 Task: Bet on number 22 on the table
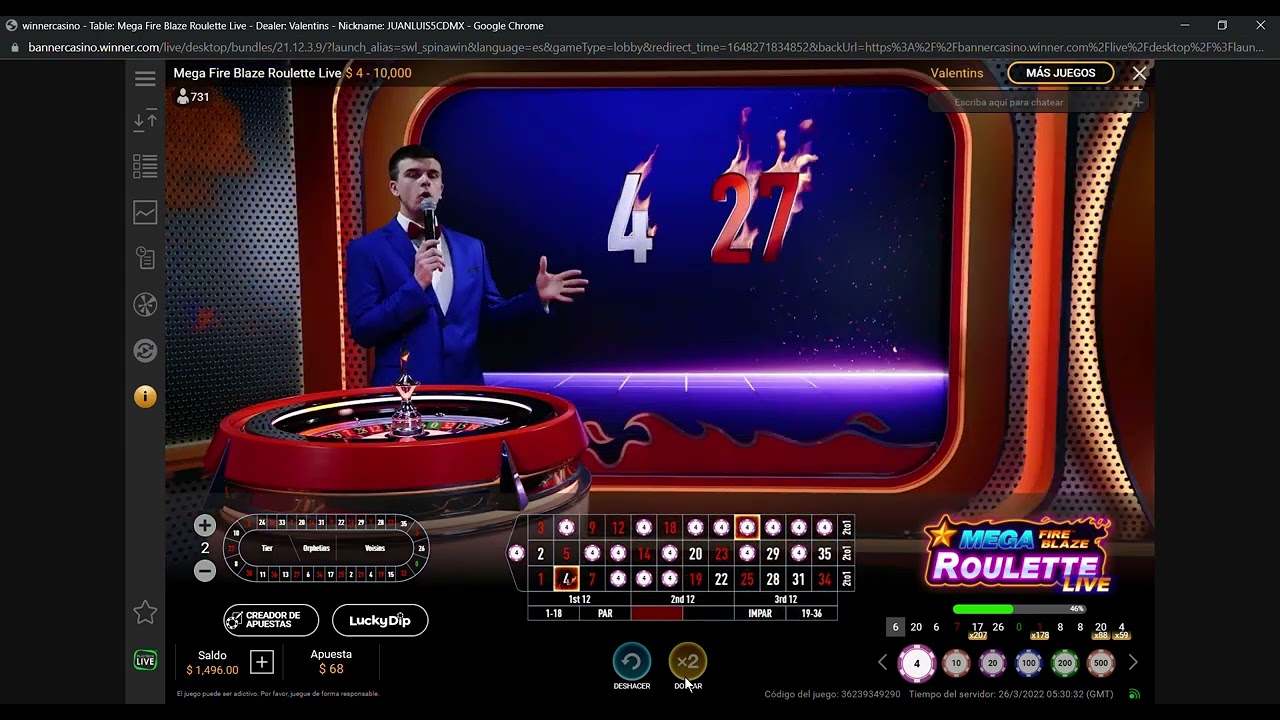coord(721,579)
